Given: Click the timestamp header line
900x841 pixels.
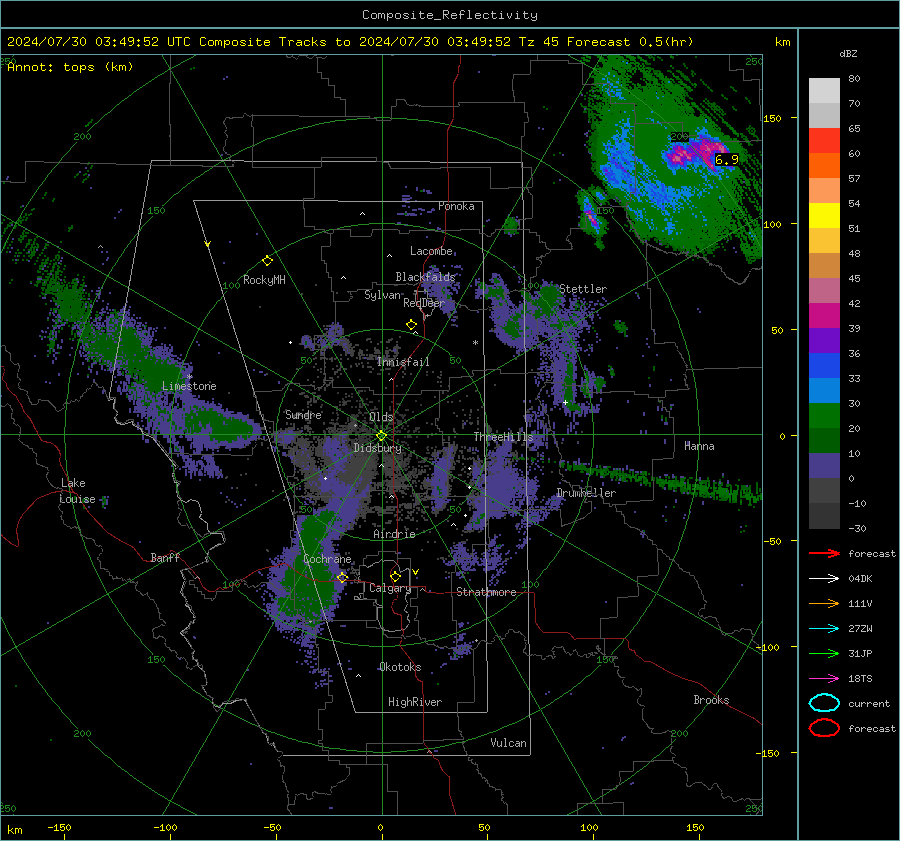Looking at the screenshot, I should [350, 42].
